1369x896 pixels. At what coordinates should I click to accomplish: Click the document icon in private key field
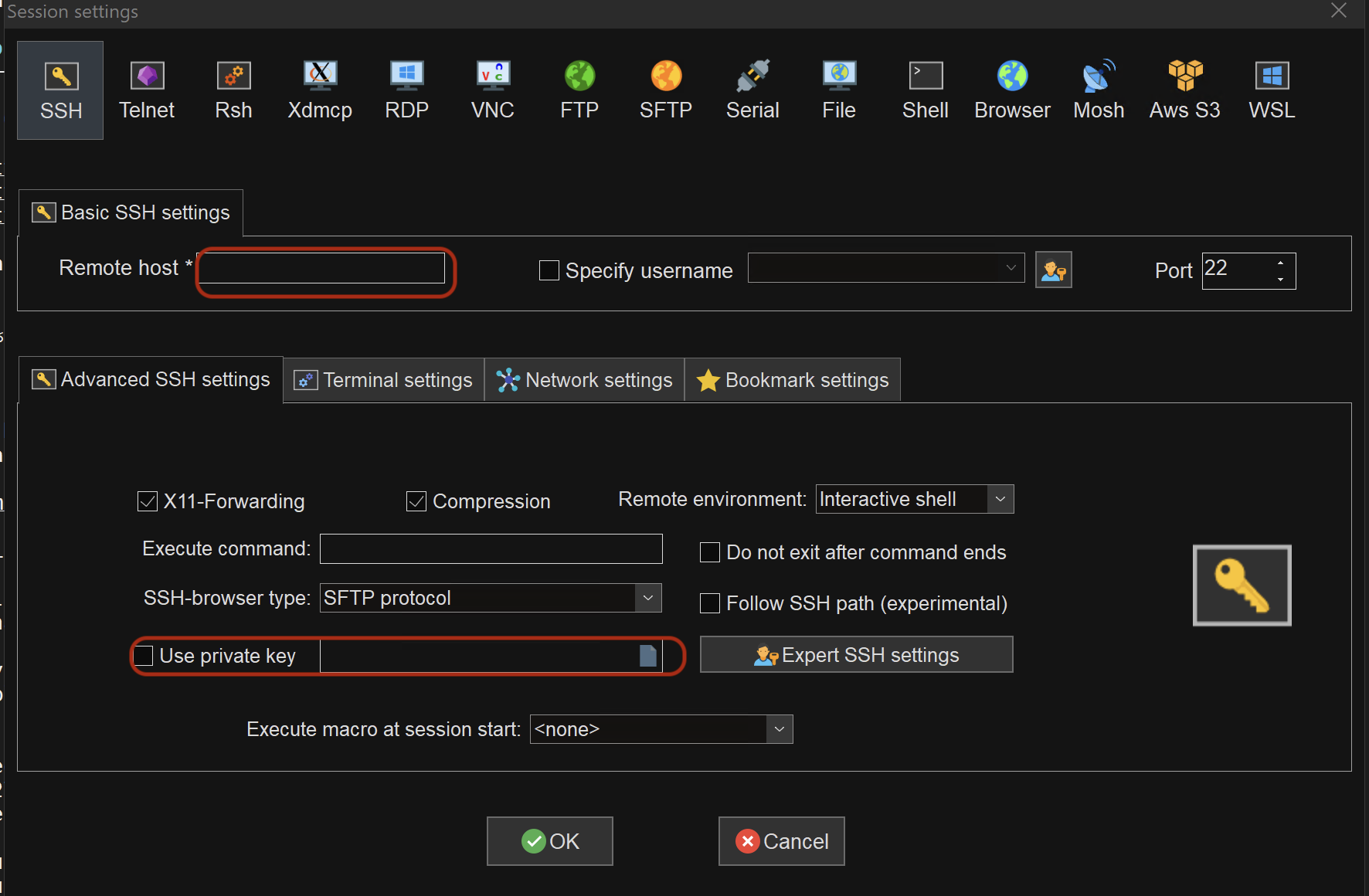pos(647,656)
